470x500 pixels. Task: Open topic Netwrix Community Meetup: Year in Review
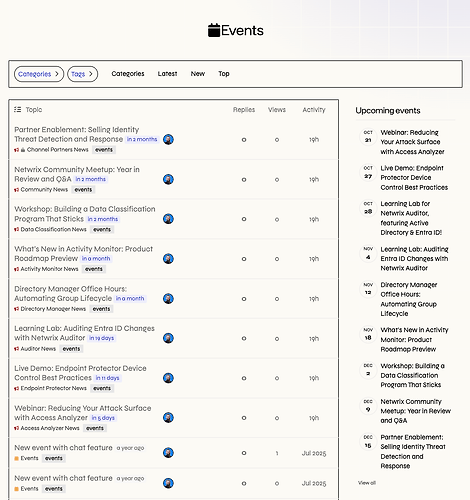click(x=77, y=174)
